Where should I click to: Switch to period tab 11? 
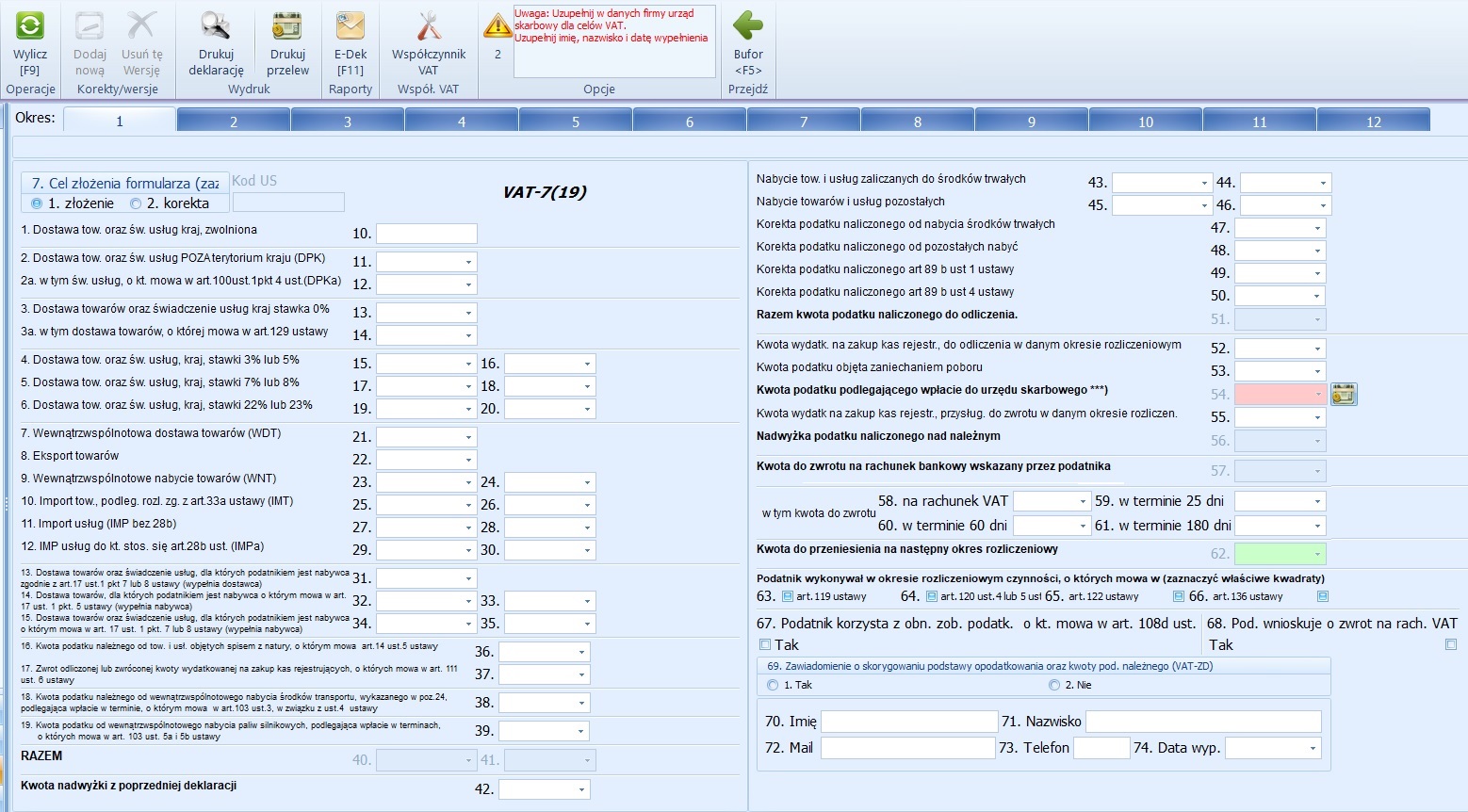pyautogui.click(x=1260, y=121)
